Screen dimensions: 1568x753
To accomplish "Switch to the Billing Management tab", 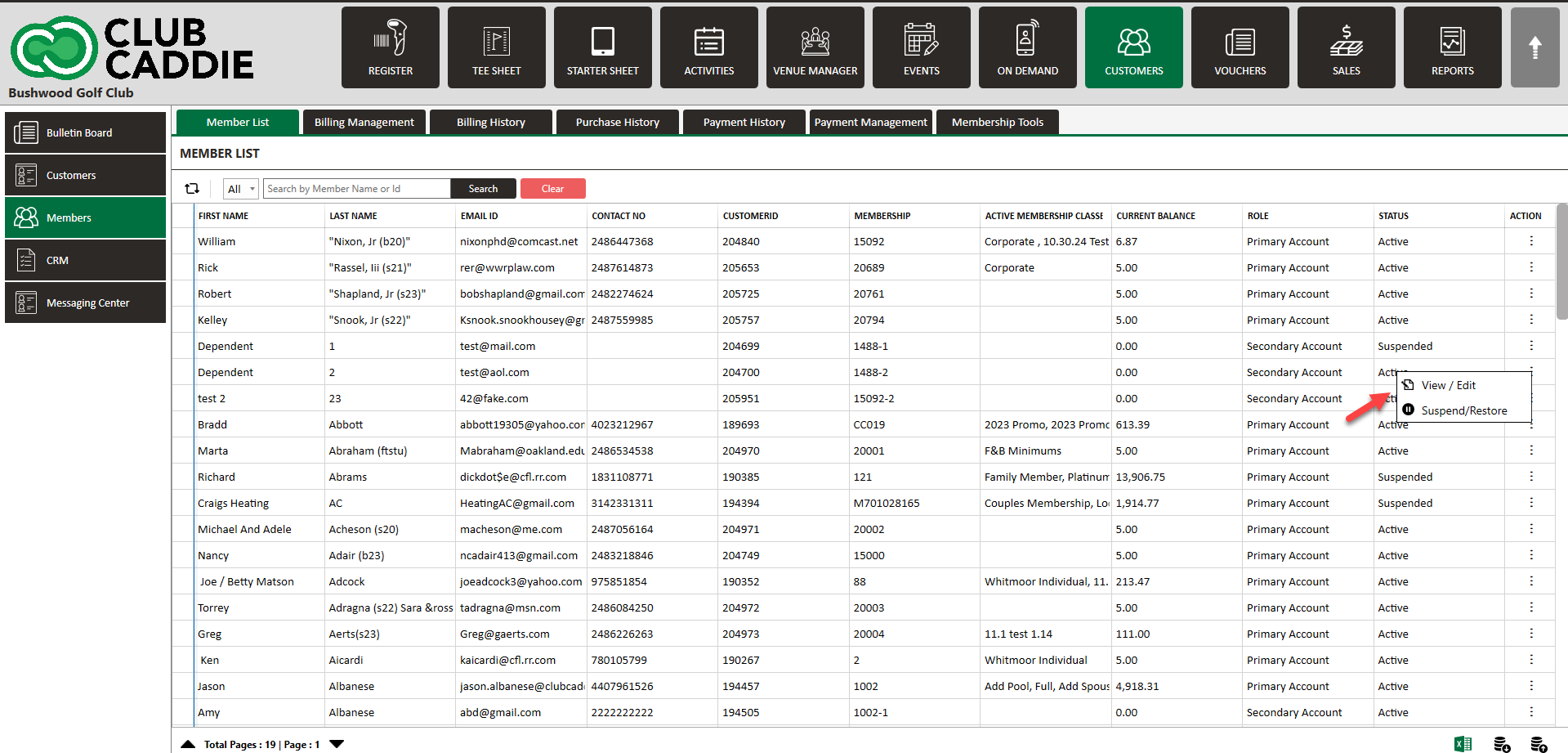I will (x=364, y=123).
